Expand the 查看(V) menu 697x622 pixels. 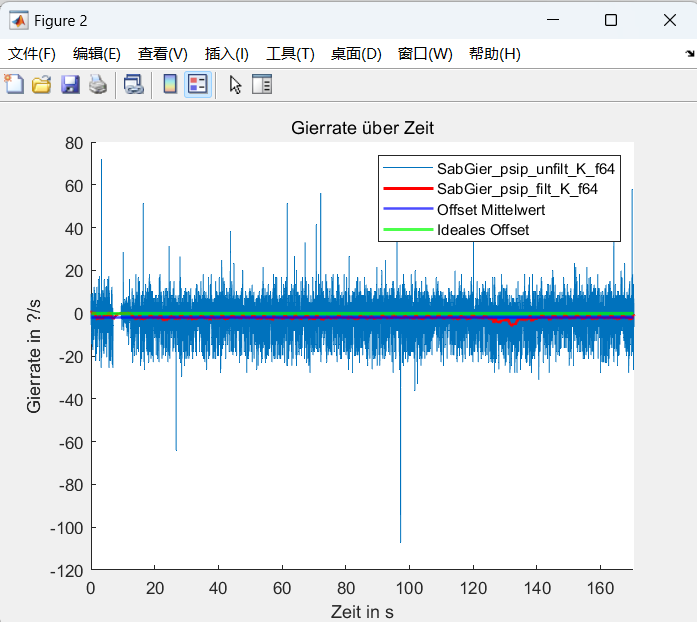(162, 54)
